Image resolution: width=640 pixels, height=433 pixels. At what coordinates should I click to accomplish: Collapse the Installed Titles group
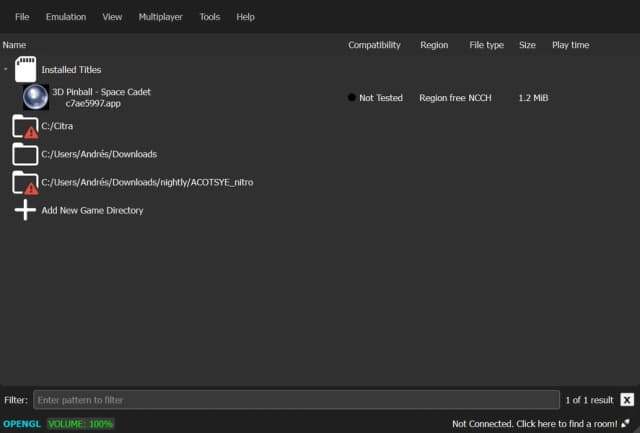(x=6, y=69)
